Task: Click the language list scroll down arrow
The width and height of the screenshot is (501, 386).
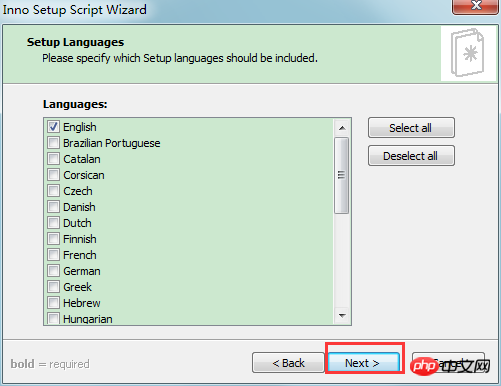Action: point(342,315)
